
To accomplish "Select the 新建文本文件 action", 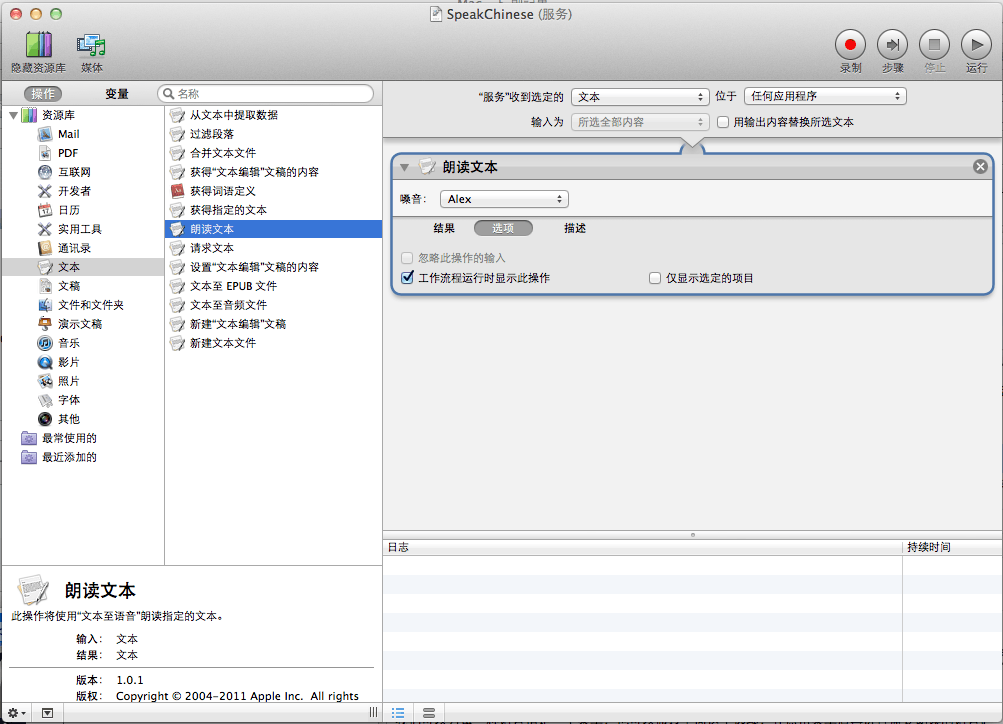I will [x=274, y=343].
